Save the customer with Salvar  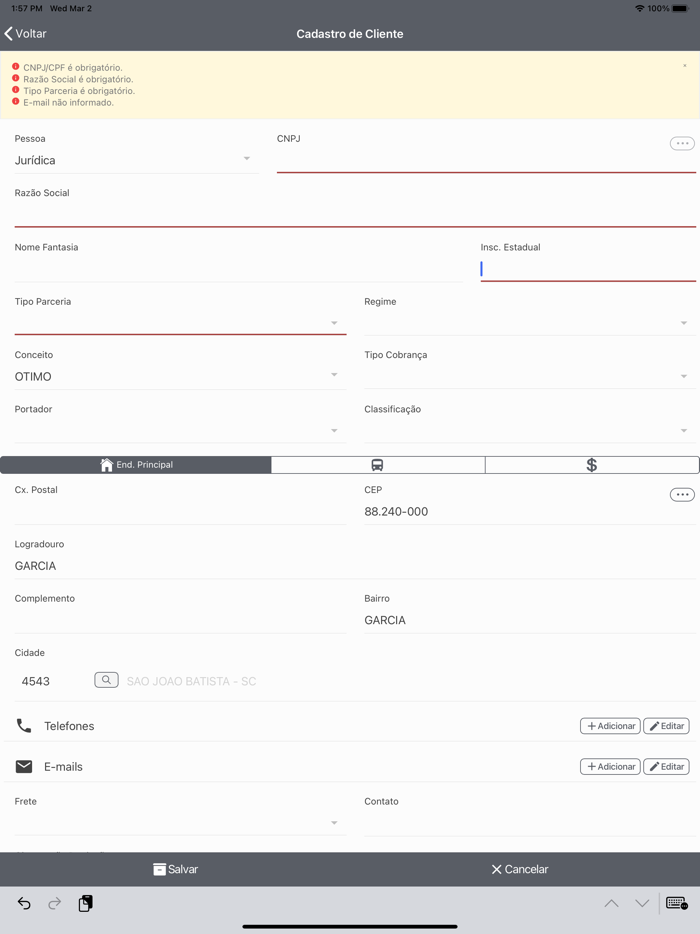pos(175,869)
